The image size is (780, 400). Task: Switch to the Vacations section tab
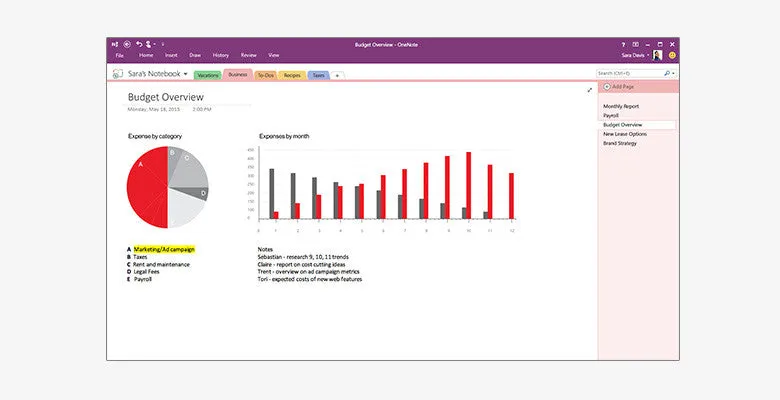pos(207,75)
